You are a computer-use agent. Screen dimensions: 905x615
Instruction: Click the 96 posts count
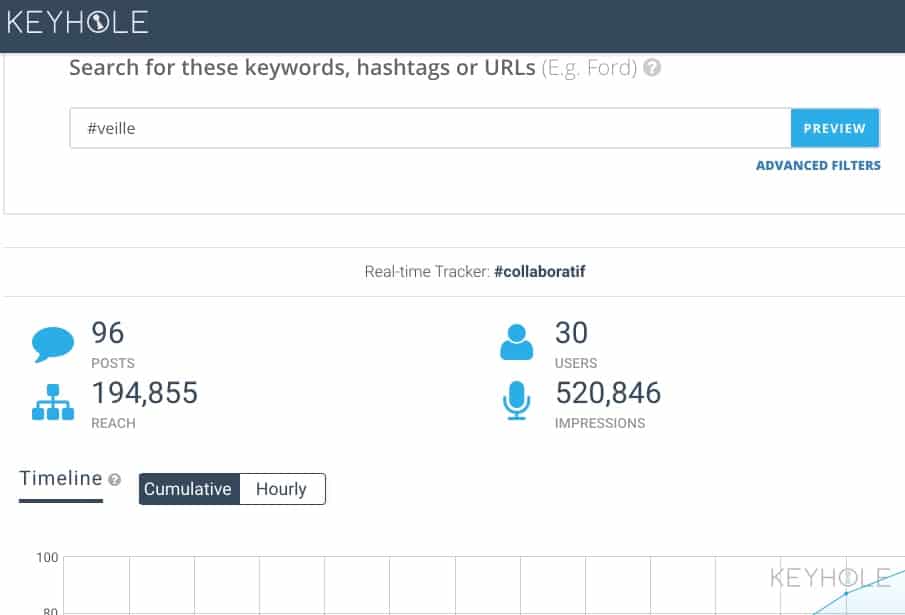pyautogui.click(x=108, y=333)
